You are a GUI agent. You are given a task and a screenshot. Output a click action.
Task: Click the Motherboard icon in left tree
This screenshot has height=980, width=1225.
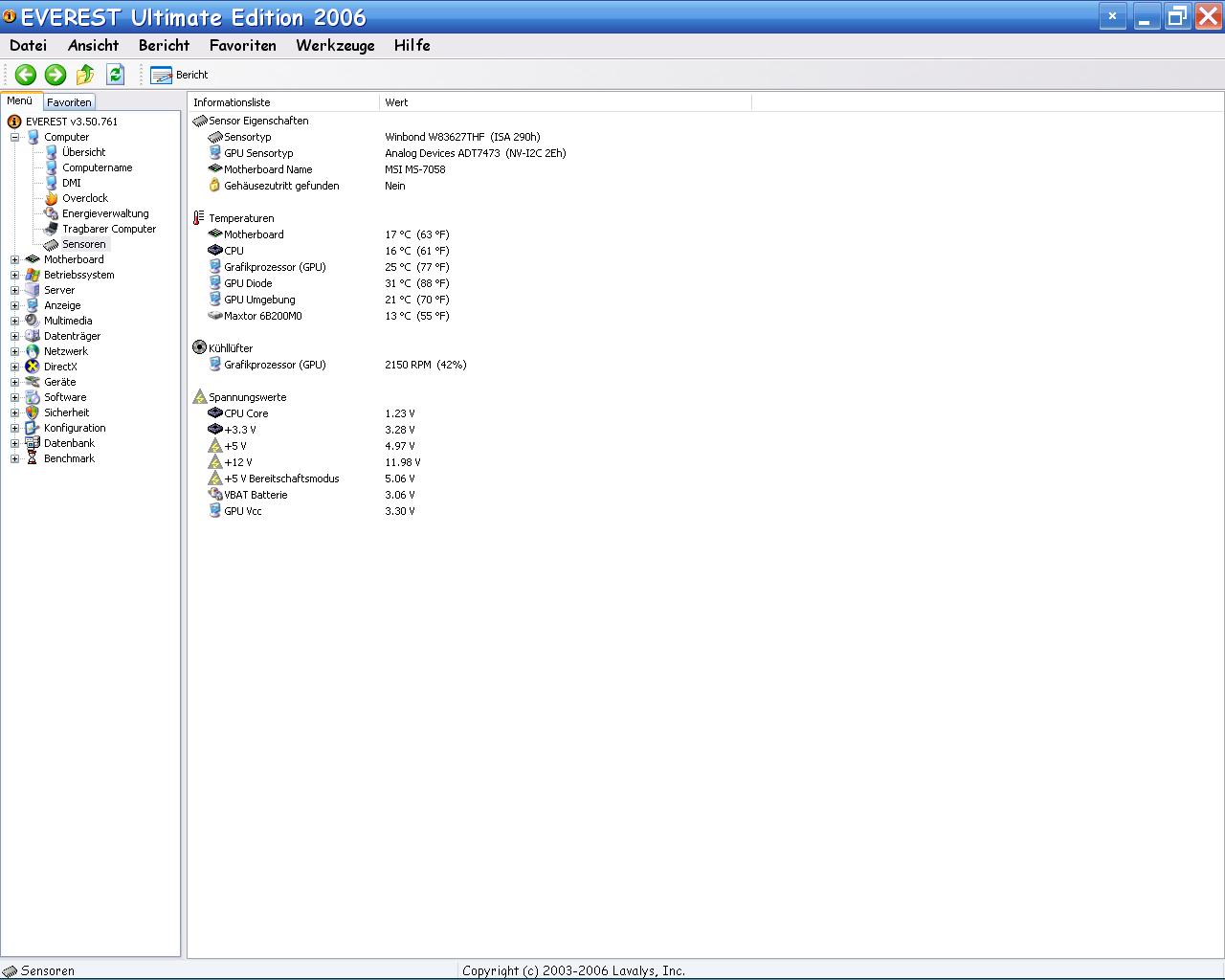(x=33, y=259)
